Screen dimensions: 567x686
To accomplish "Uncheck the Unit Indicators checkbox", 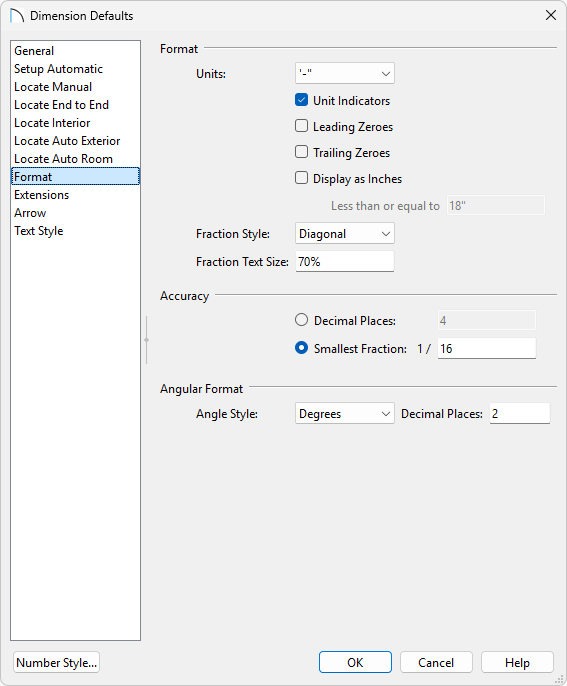I will coord(301,100).
